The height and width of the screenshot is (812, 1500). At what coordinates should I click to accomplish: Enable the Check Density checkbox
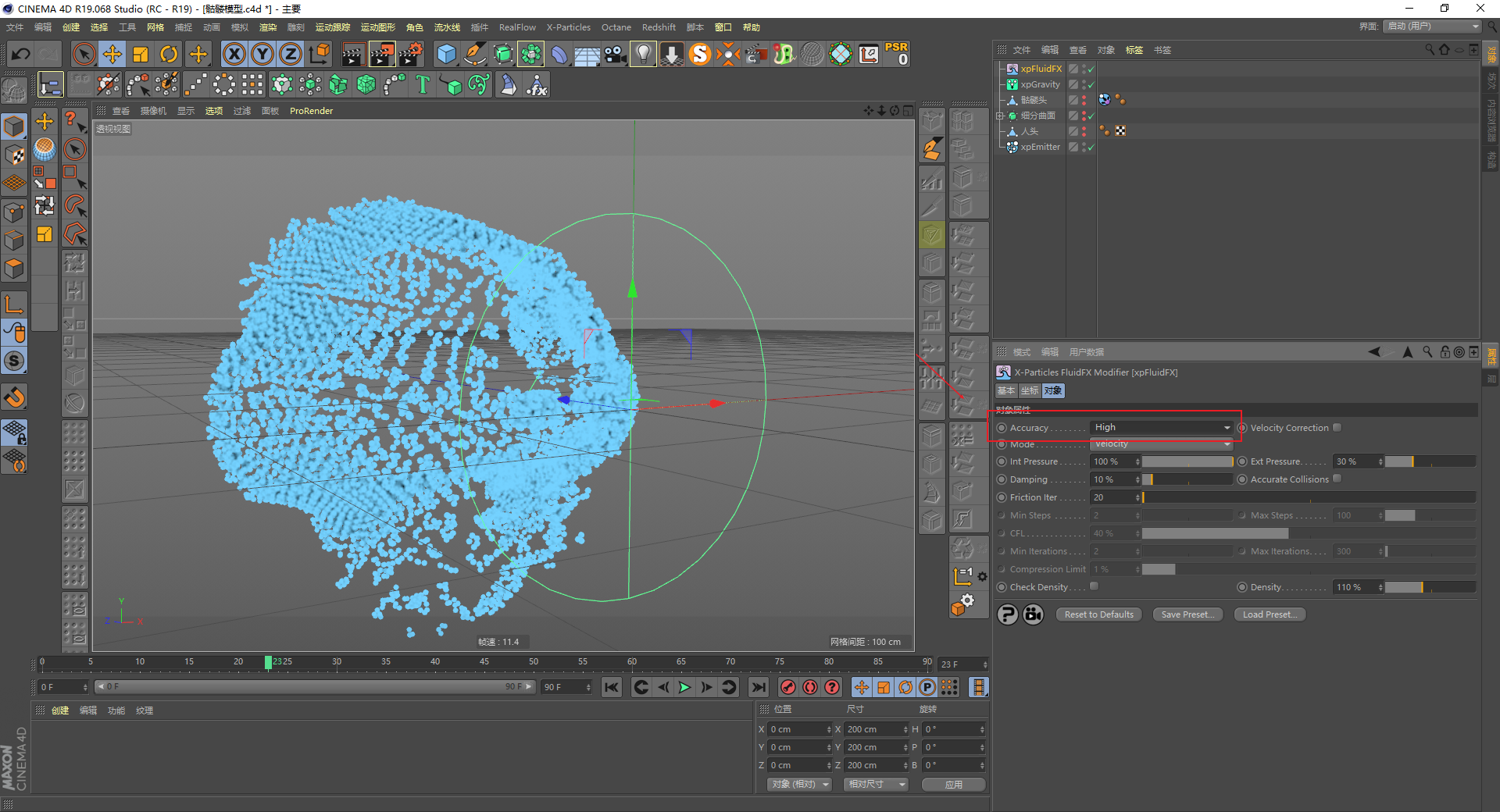click(x=1094, y=586)
